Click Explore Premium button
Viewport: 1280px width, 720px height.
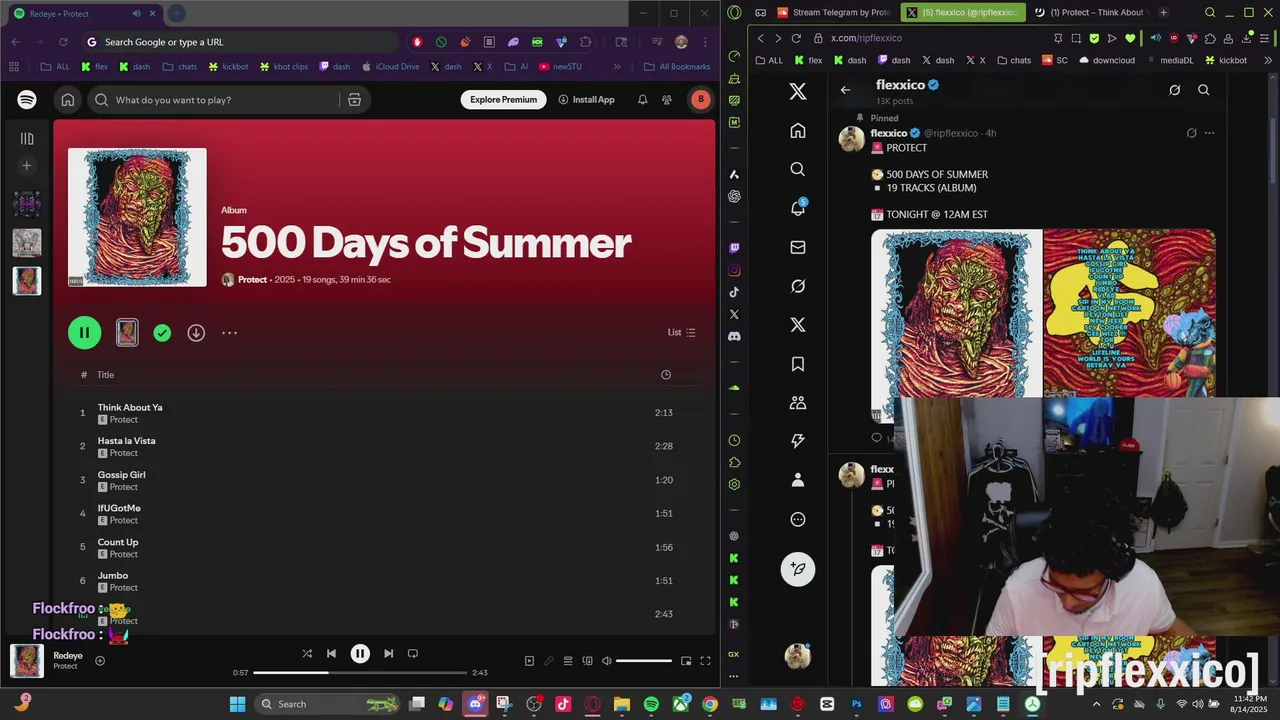503,99
